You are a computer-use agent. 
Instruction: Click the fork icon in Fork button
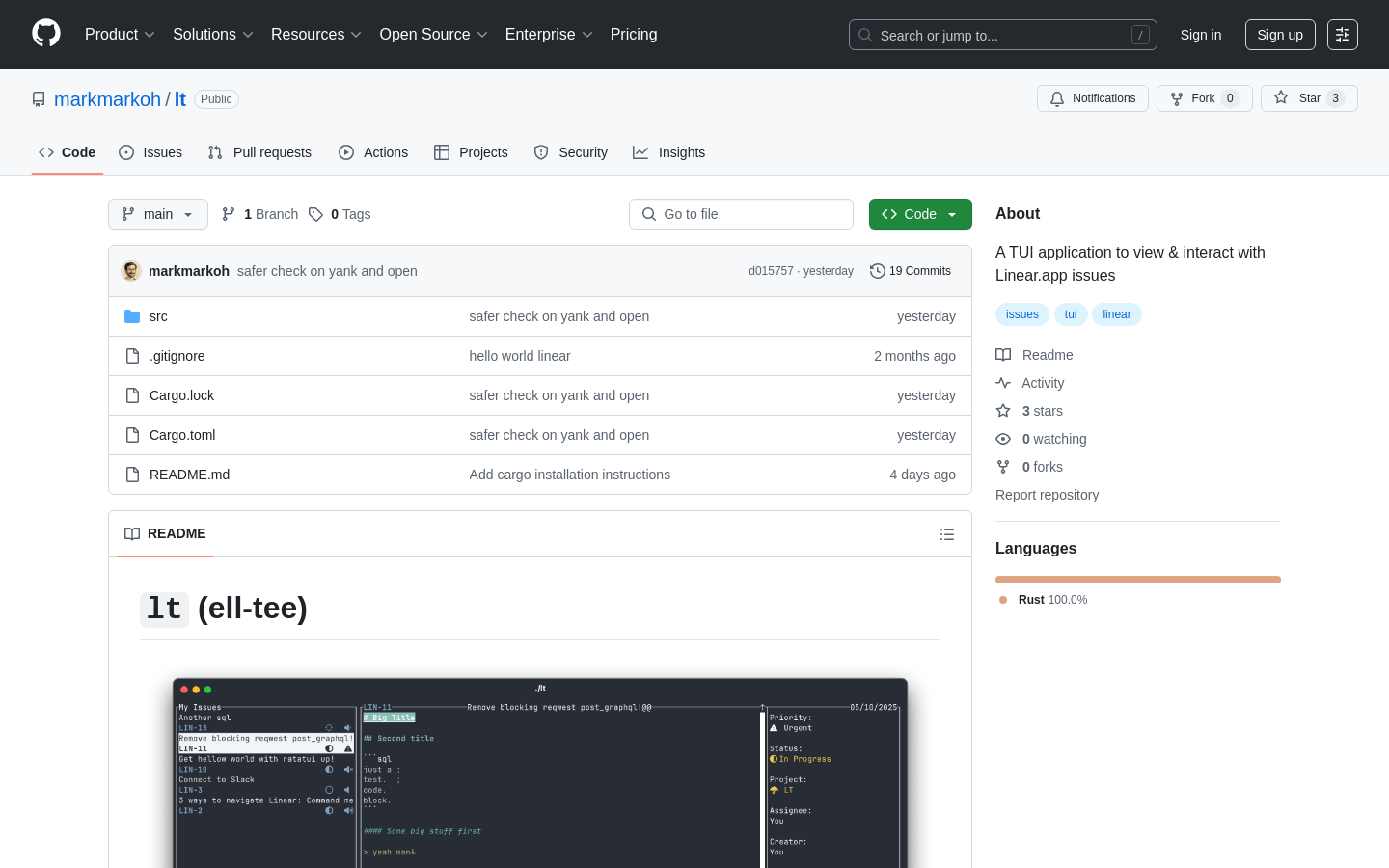tap(1177, 98)
